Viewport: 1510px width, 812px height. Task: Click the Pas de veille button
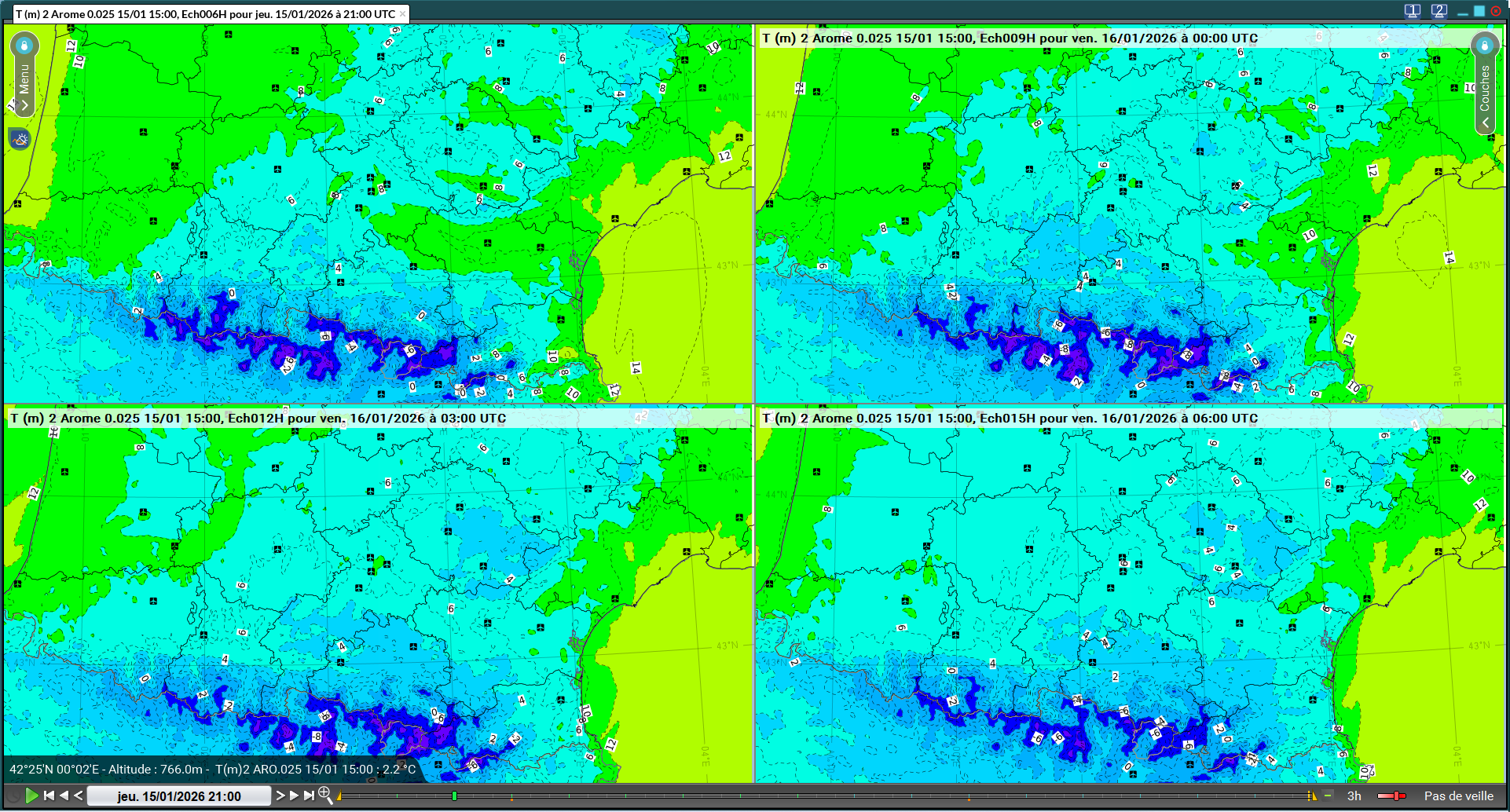point(1458,796)
